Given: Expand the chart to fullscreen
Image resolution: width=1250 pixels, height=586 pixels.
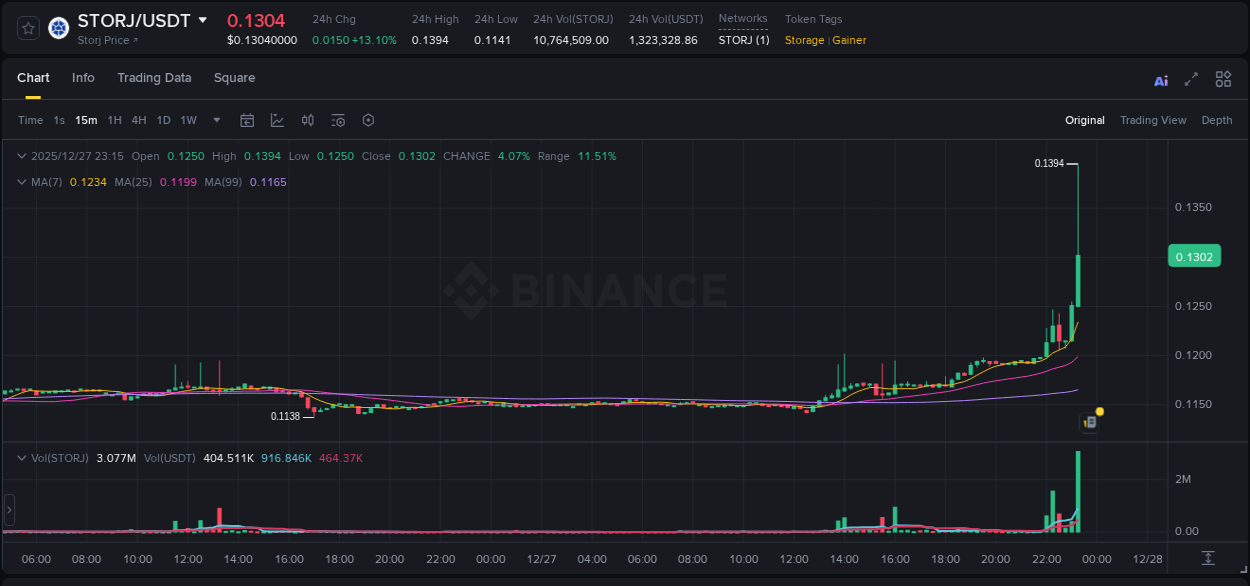Looking at the screenshot, I should coord(1191,78).
